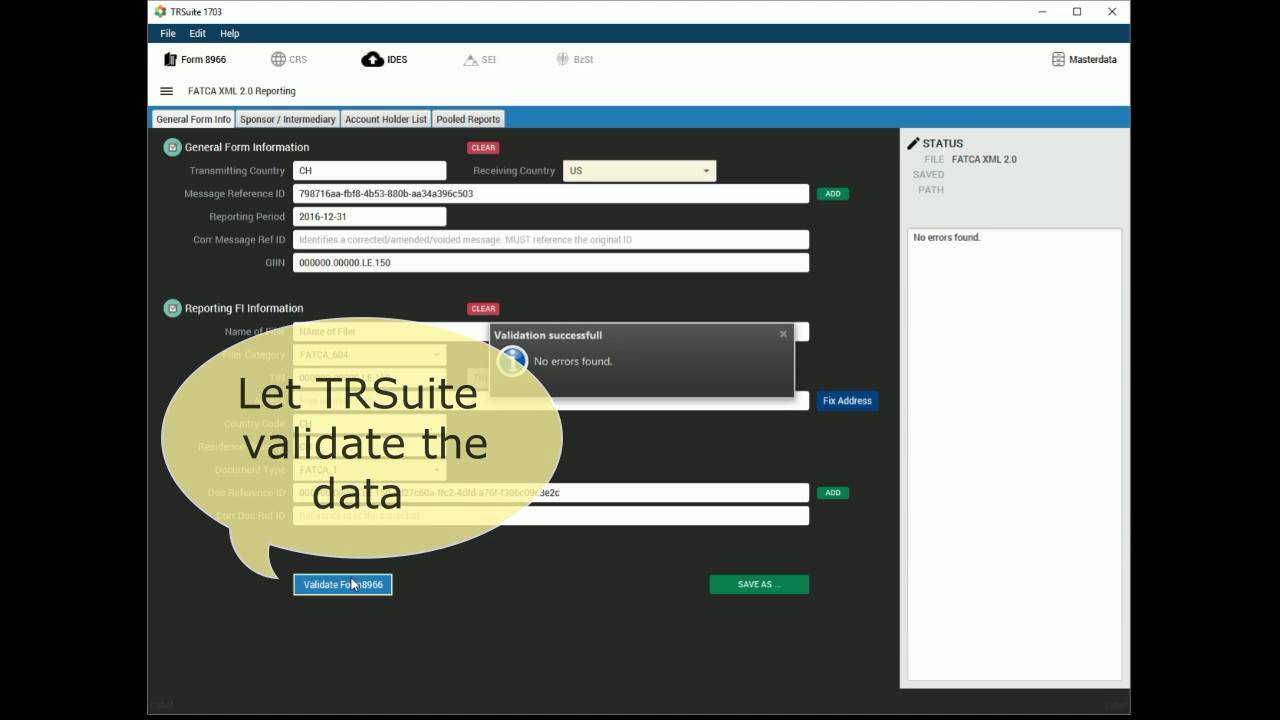1280x720 pixels.
Task: Open the CRS module
Action: pyautogui.click(x=289, y=59)
